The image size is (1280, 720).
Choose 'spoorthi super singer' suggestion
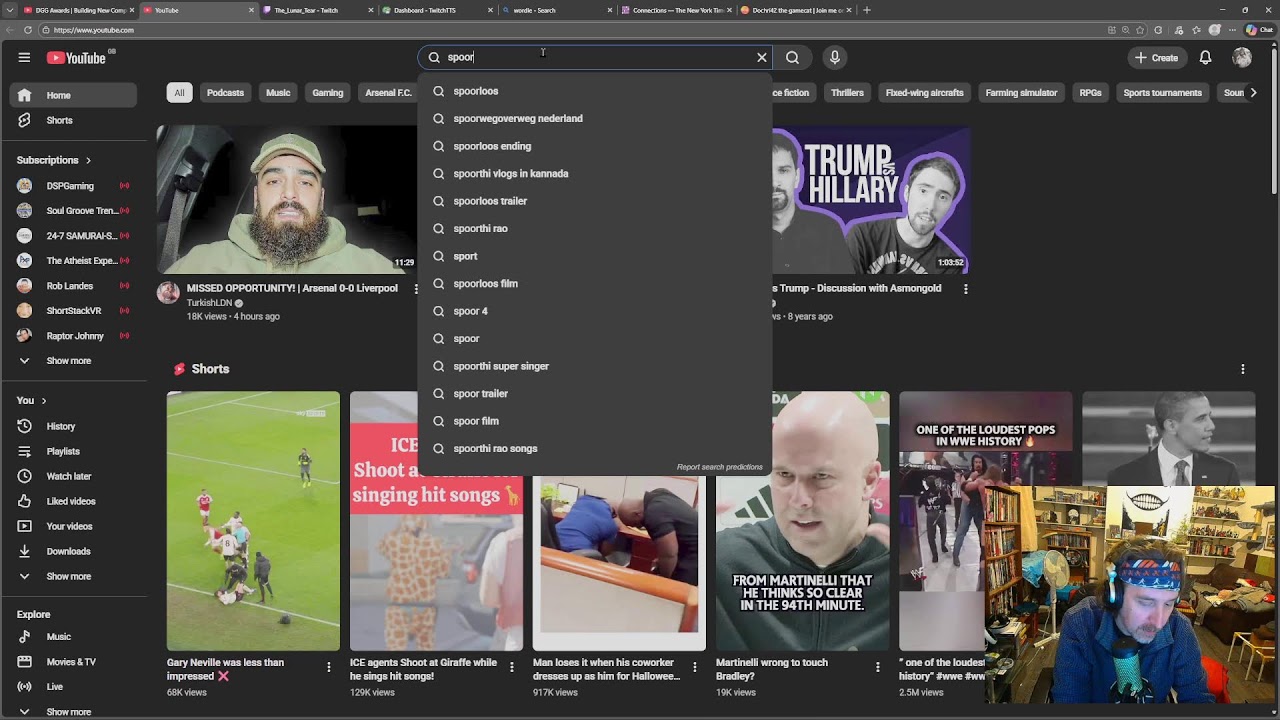(595, 366)
